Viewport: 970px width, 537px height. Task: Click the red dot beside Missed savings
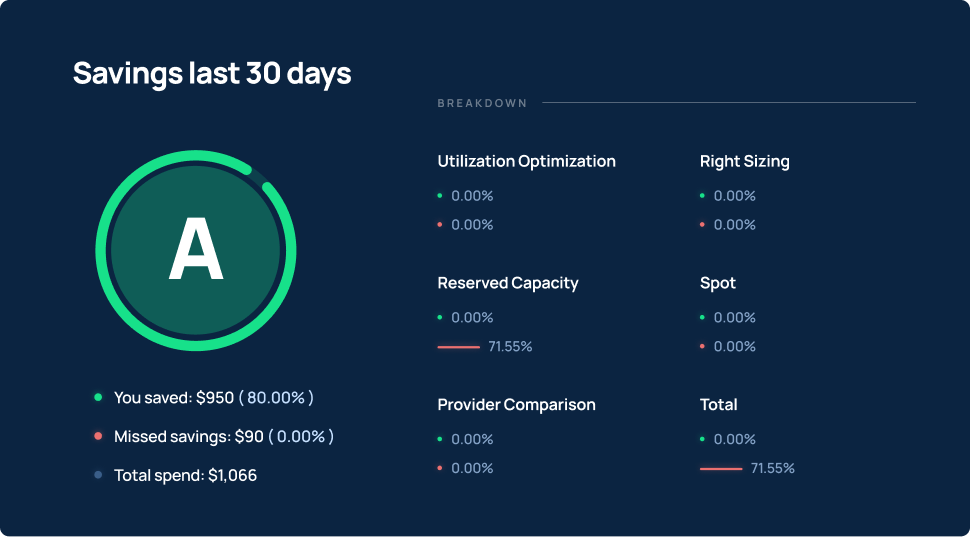coord(98,437)
